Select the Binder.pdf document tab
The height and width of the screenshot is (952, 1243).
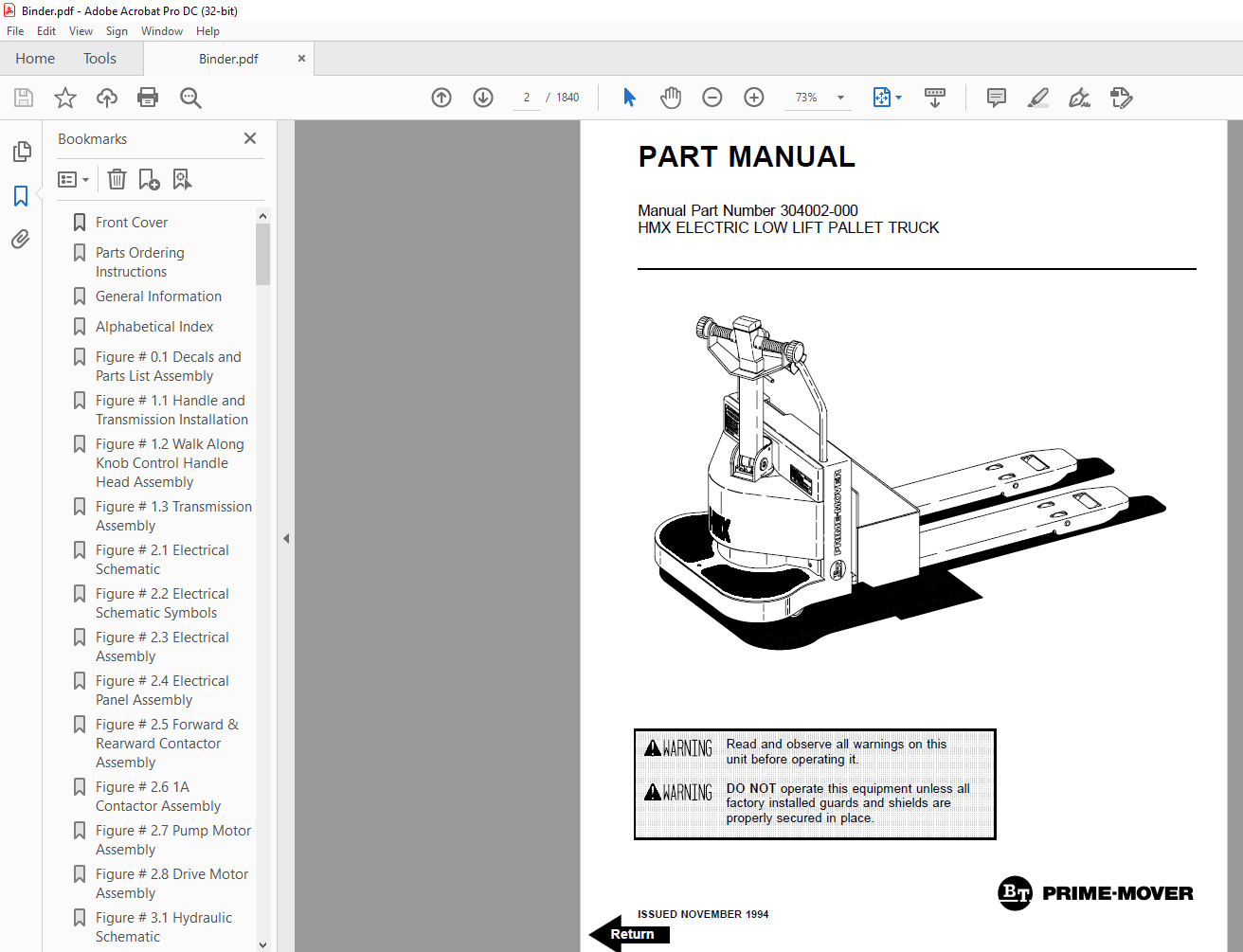[x=228, y=59]
